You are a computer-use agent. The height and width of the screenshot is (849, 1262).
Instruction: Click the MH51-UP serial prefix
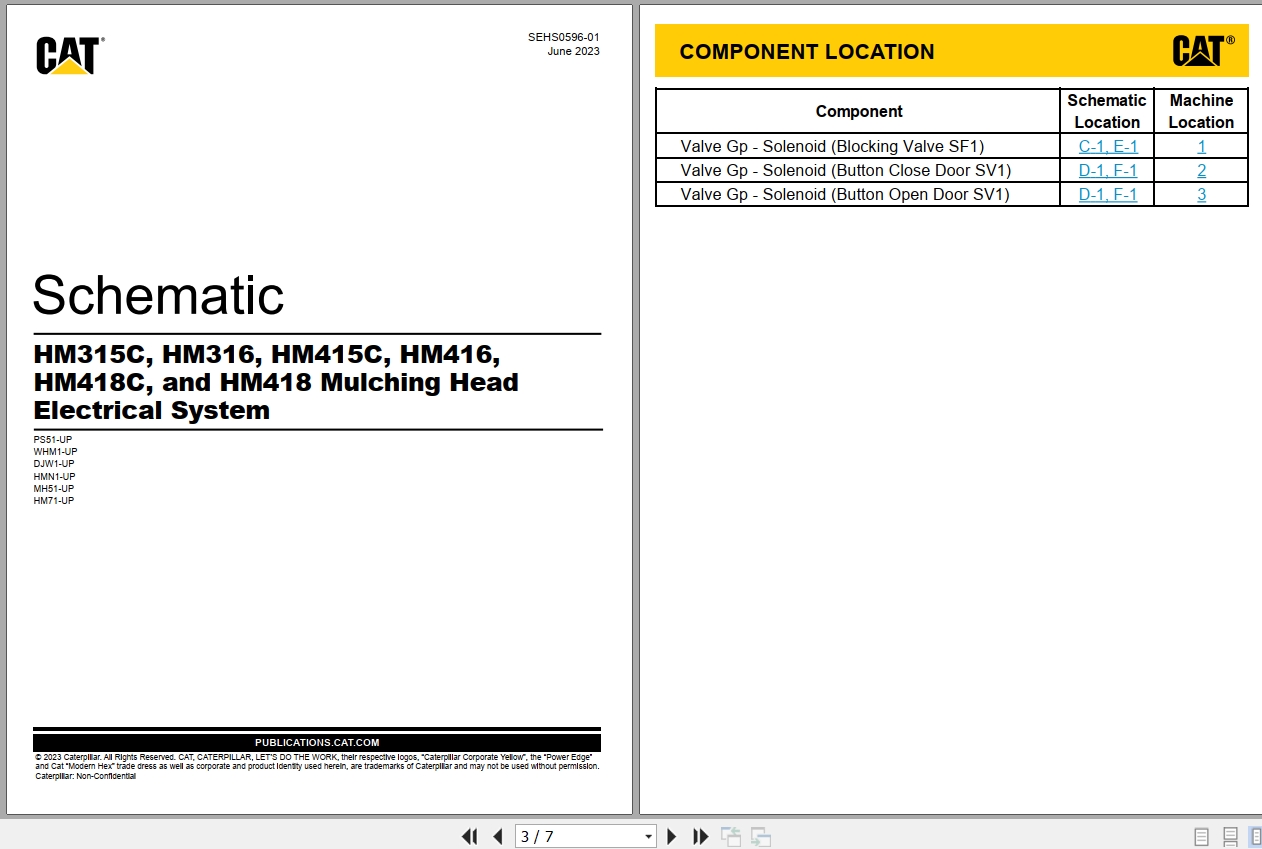54,488
